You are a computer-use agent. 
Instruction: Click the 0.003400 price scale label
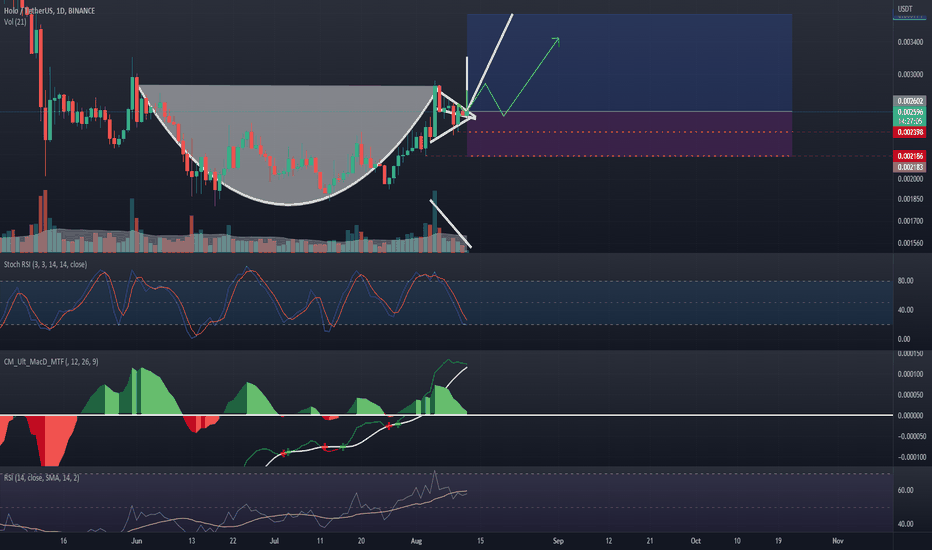(x=910, y=42)
